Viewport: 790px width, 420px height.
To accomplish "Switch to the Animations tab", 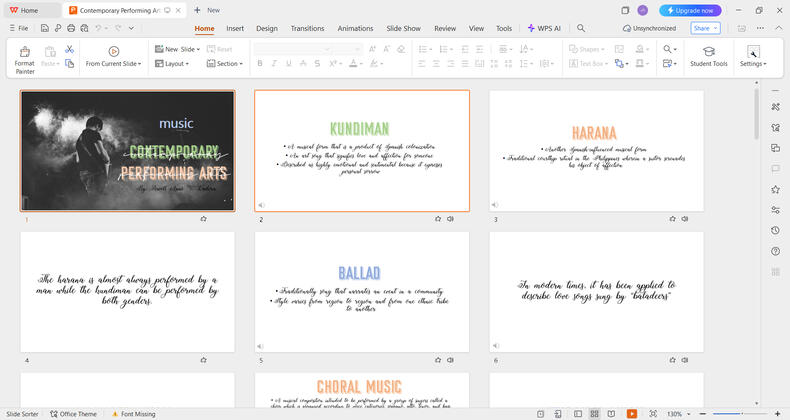I will pyautogui.click(x=355, y=28).
